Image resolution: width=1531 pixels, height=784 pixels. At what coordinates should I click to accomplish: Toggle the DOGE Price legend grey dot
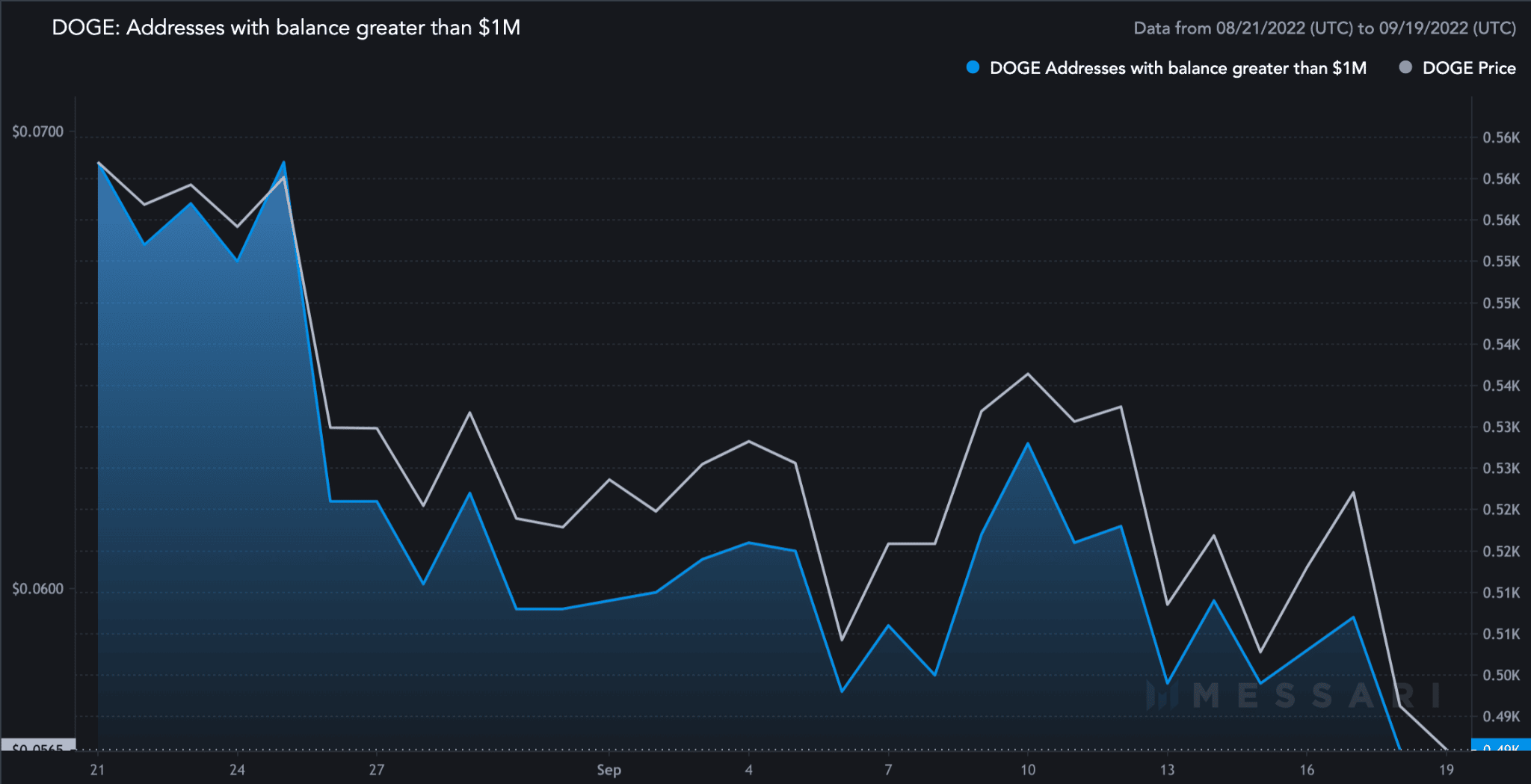pyautogui.click(x=1405, y=67)
